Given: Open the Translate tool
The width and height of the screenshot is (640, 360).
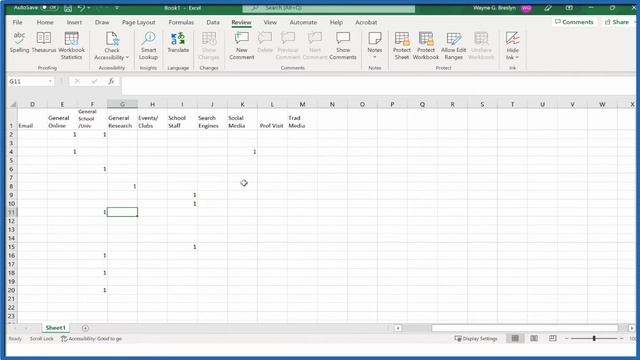Looking at the screenshot, I should click(x=178, y=42).
